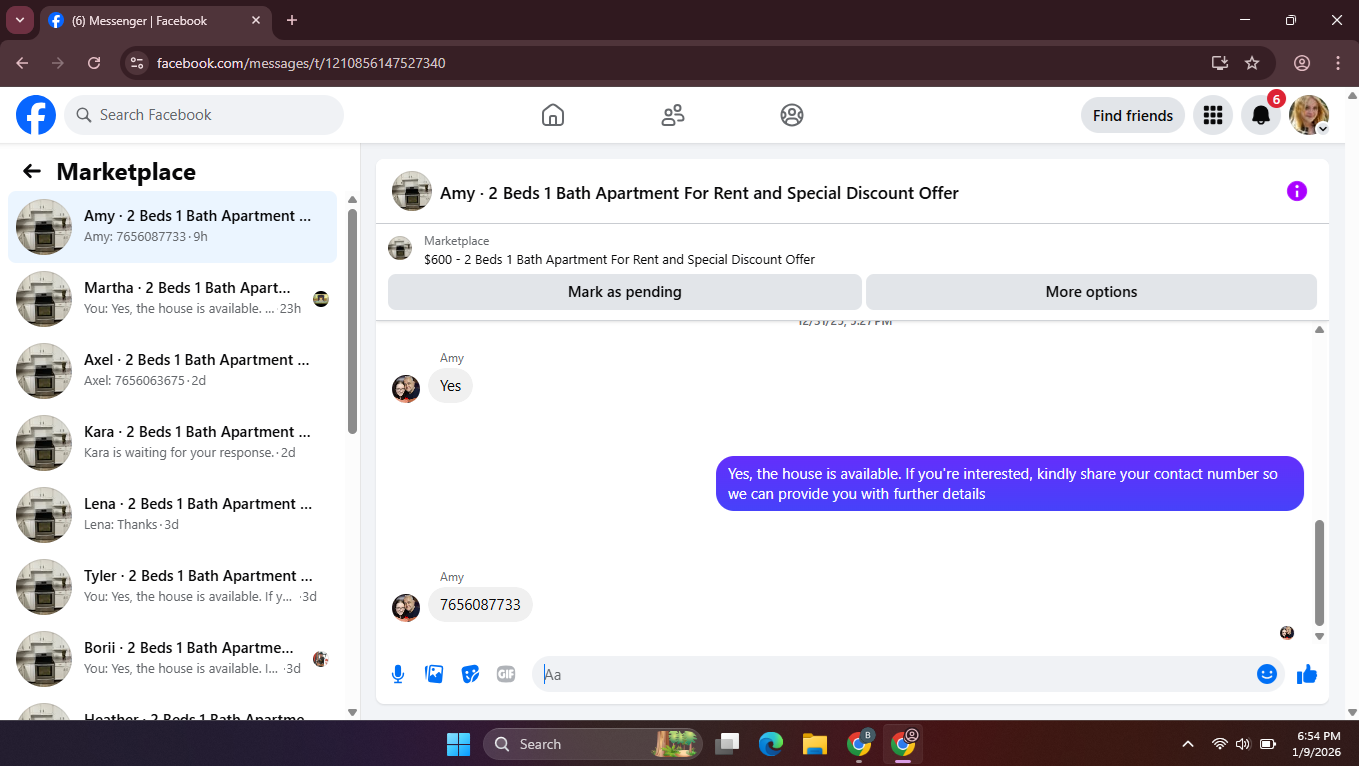Open File Explorer from taskbar
The image size is (1359, 766).
coord(815,744)
